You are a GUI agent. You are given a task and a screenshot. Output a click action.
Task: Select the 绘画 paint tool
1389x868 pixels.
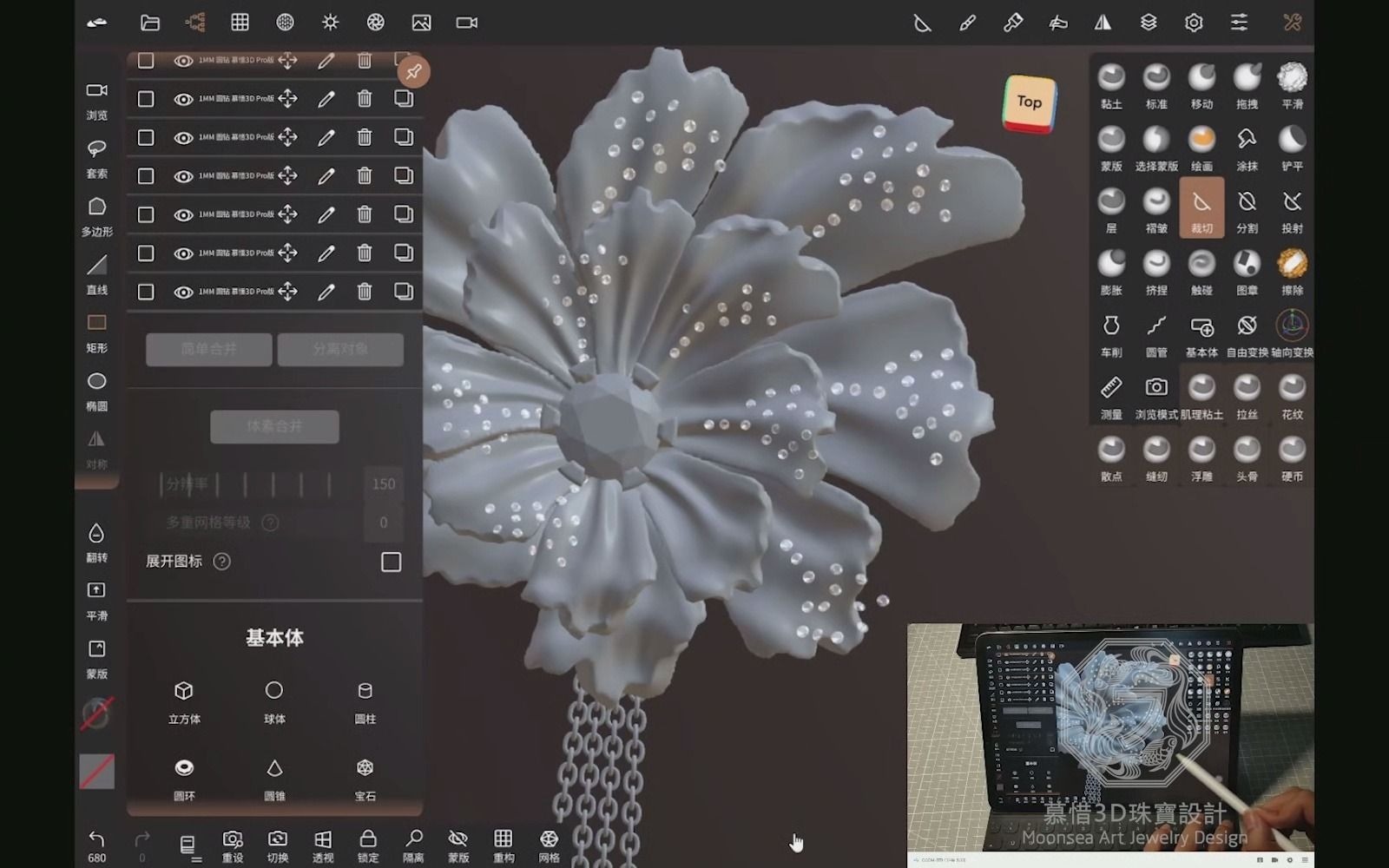(1201, 148)
